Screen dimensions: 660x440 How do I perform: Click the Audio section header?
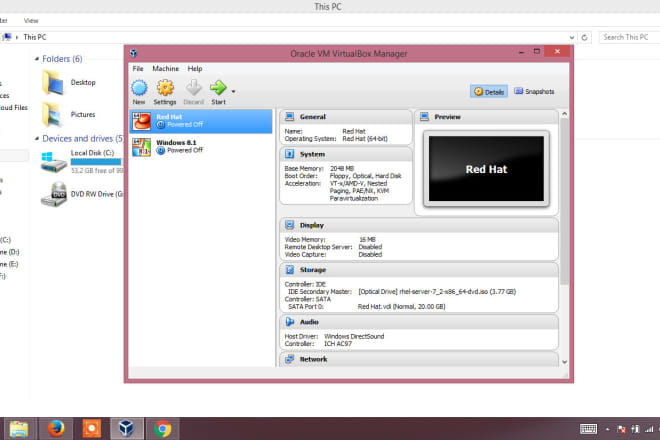pos(419,322)
